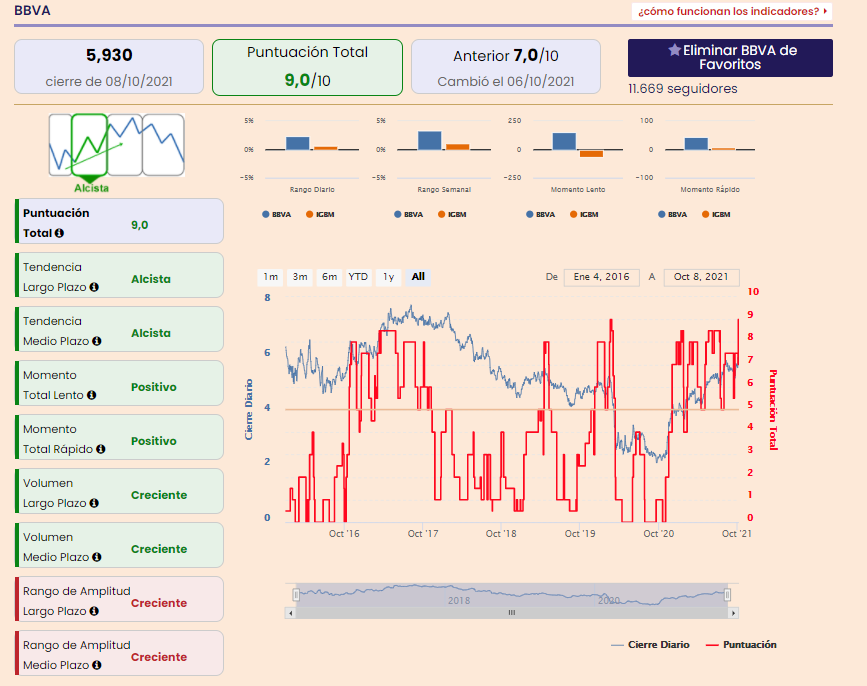867x686 pixels.
Task: Click Positivo value of Momento Total Rápido
Action: [154, 441]
